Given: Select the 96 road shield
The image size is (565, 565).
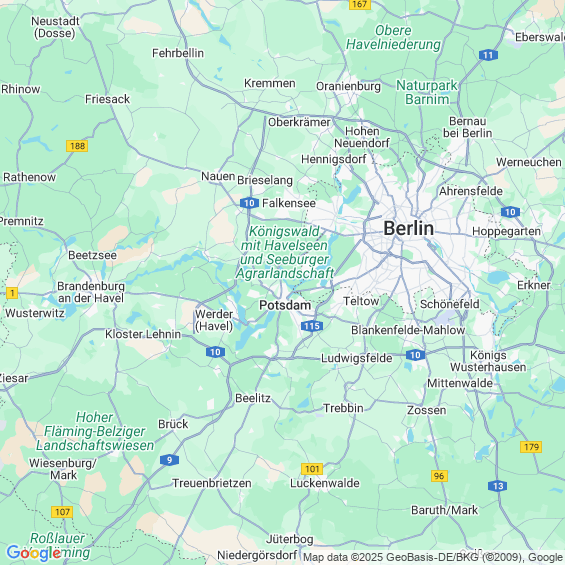Looking at the screenshot, I should coord(439,476).
